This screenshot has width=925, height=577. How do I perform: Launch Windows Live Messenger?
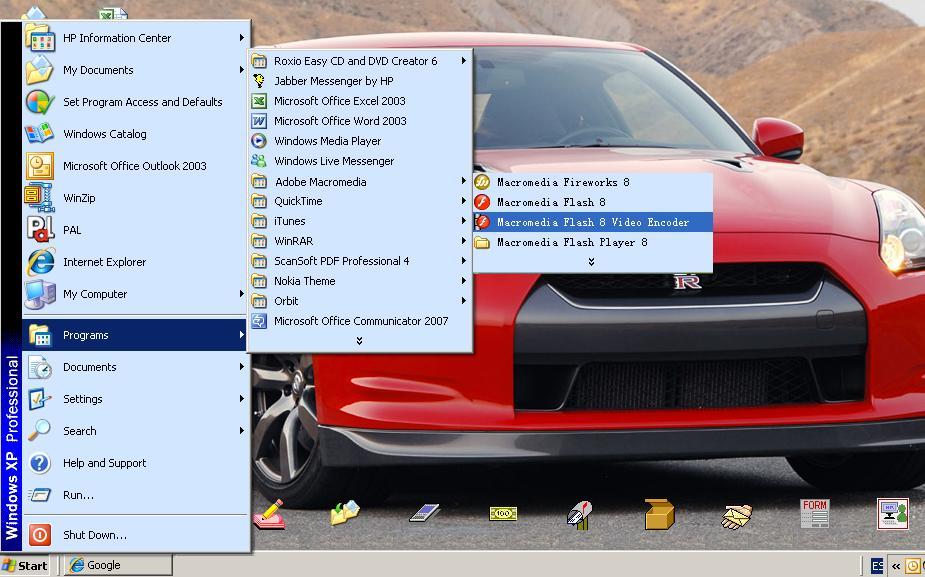(x=360, y=161)
